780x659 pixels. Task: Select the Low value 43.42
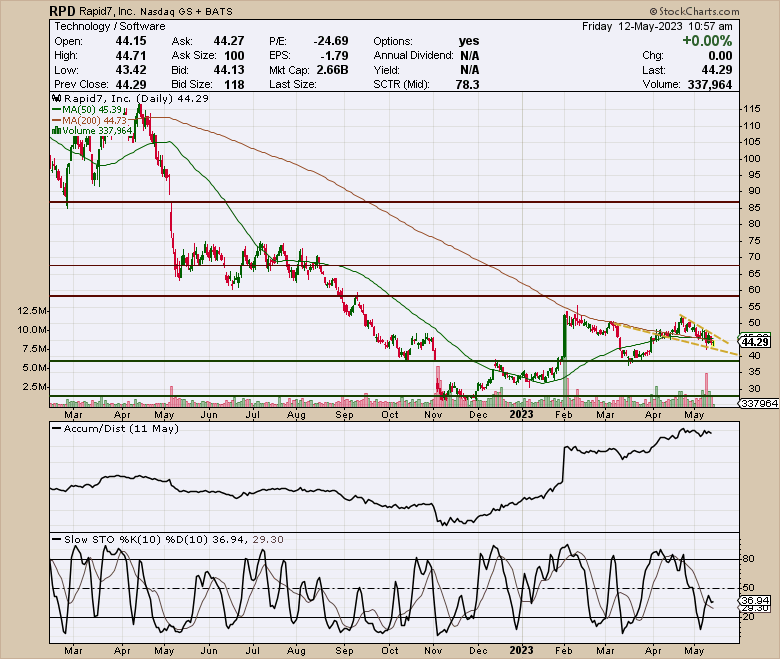click(x=131, y=70)
